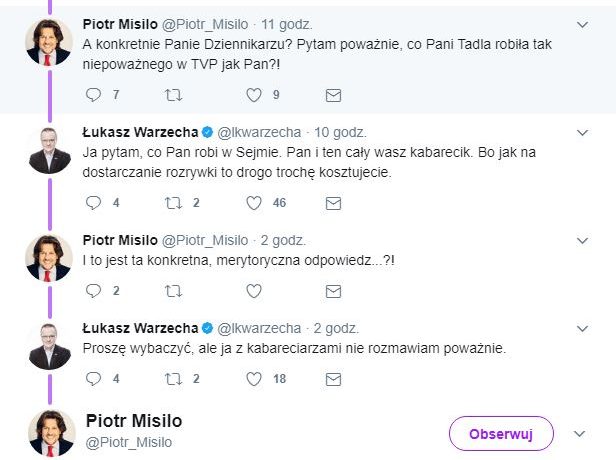Click Łukasz Warzecha's avatar in 10 godz. tweet

pos(49,150)
